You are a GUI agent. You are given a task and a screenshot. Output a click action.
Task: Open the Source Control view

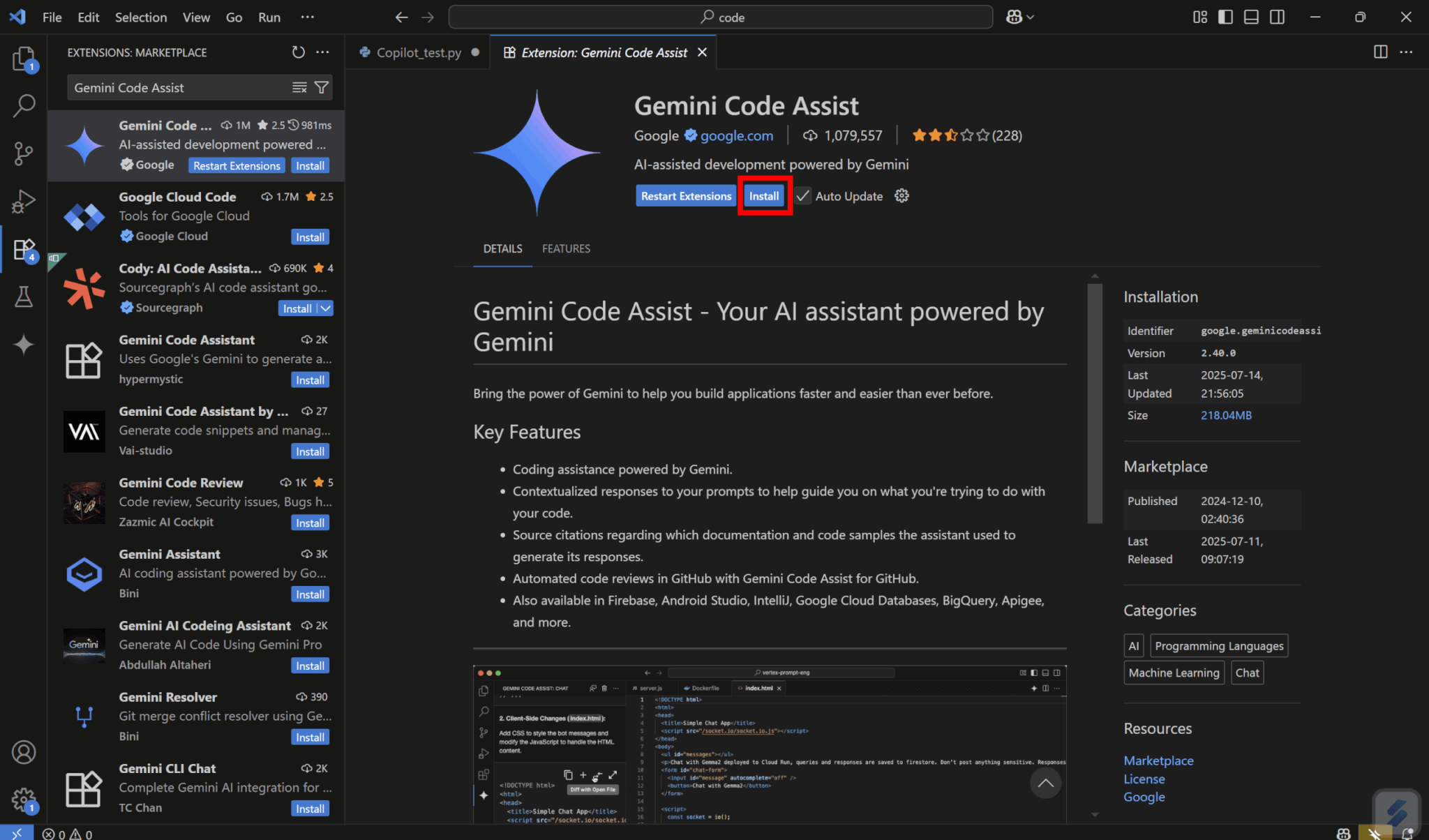coord(24,153)
